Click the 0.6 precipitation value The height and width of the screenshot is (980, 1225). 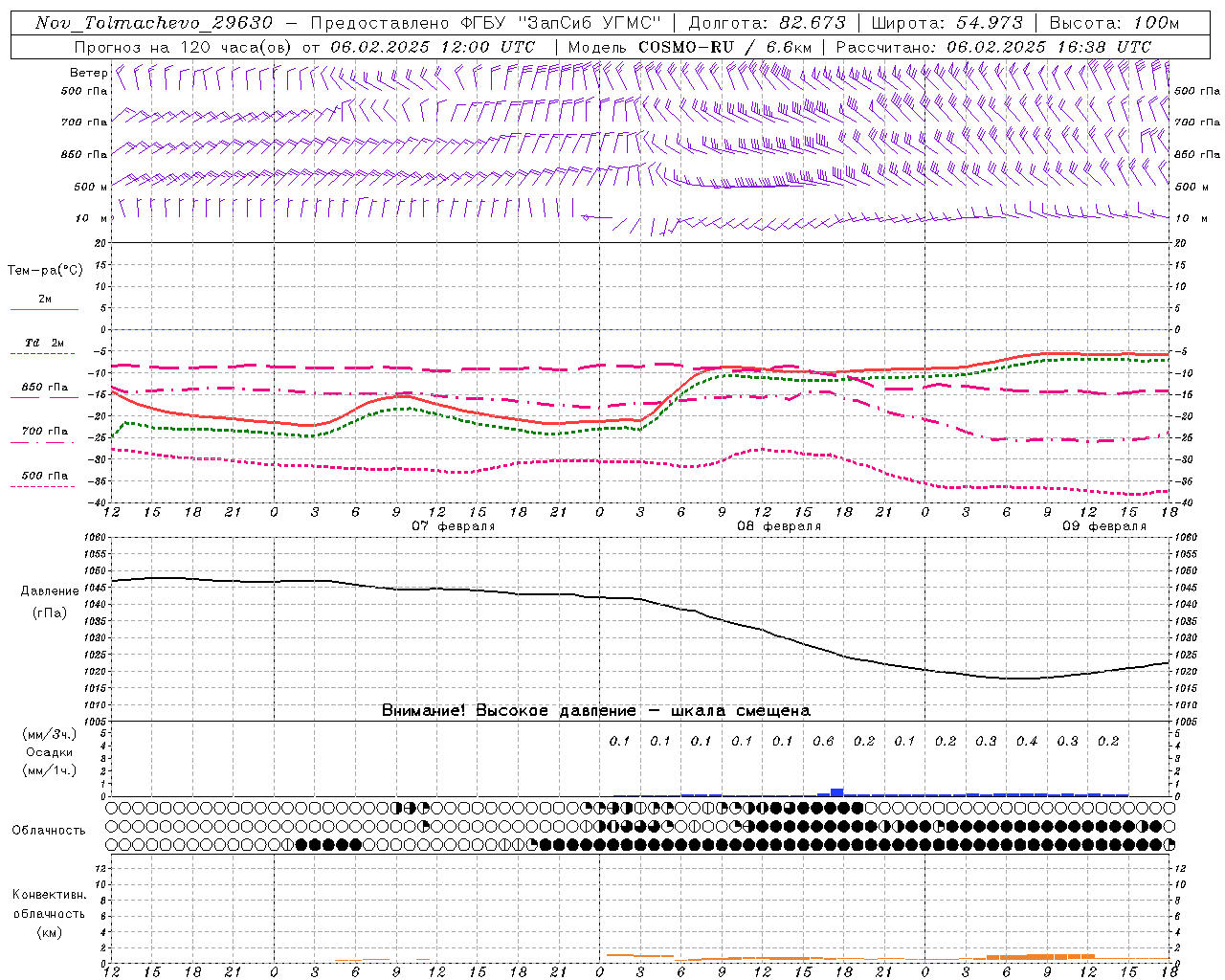pyautogui.click(x=823, y=742)
